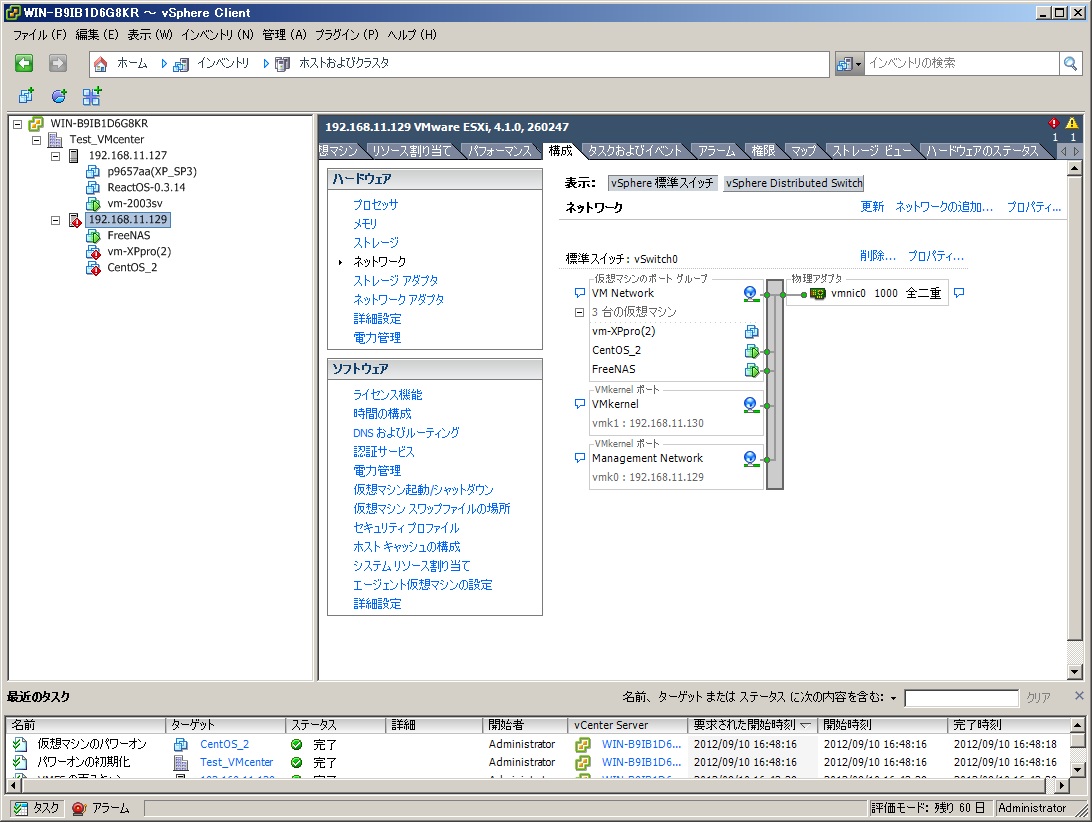Click the globe-style second toolbar icon under navigation
The width and height of the screenshot is (1092, 822).
[x=59, y=95]
